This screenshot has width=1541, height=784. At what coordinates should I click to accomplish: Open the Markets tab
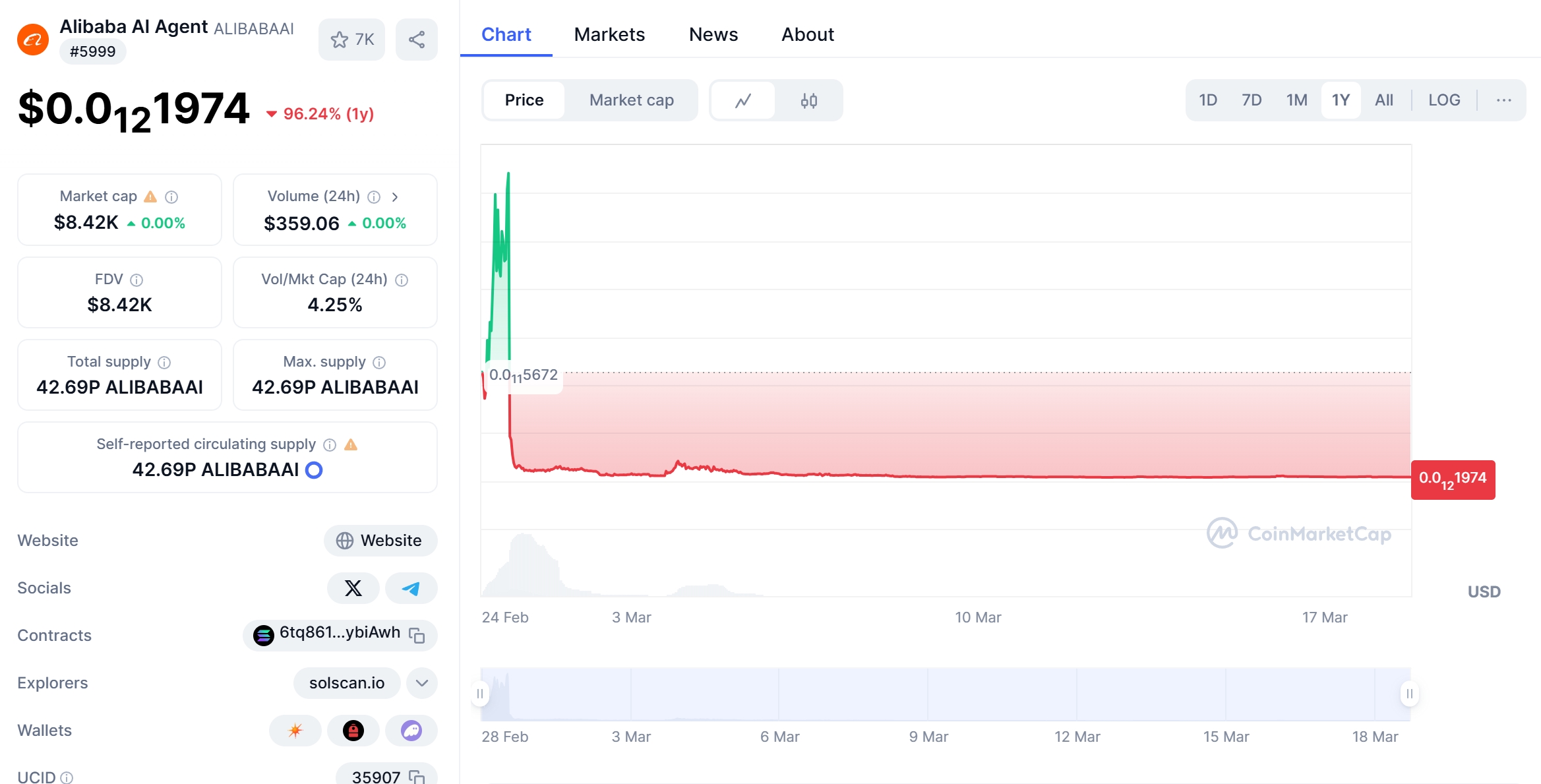coord(609,34)
